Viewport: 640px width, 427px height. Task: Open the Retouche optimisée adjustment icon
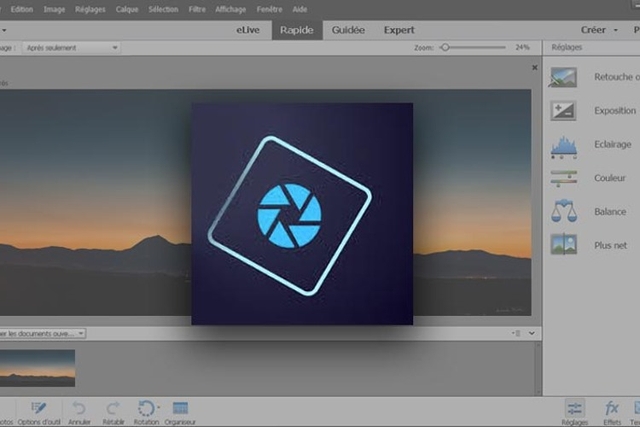pyautogui.click(x=563, y=77)
